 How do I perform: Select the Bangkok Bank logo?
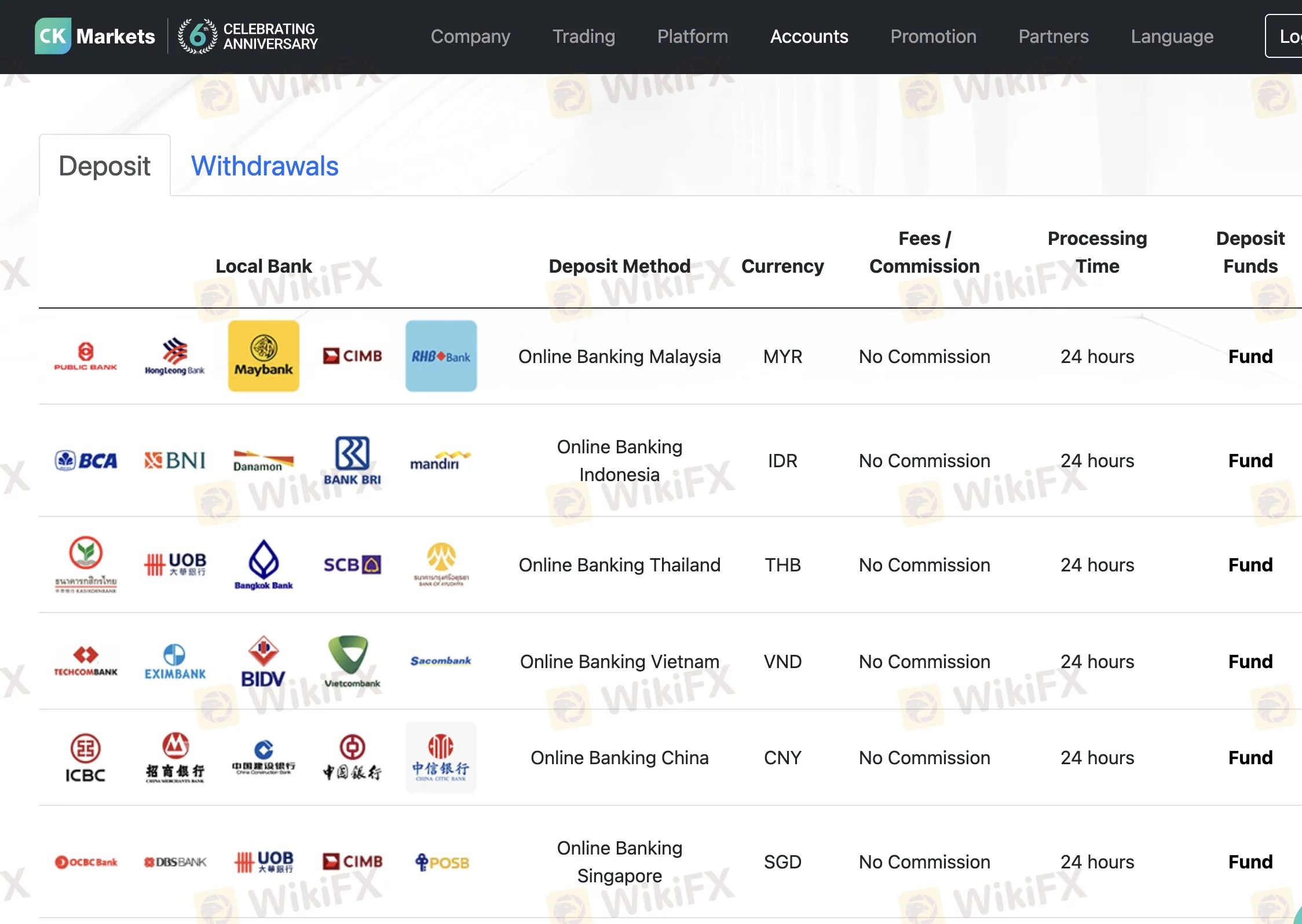pos(264,564)
